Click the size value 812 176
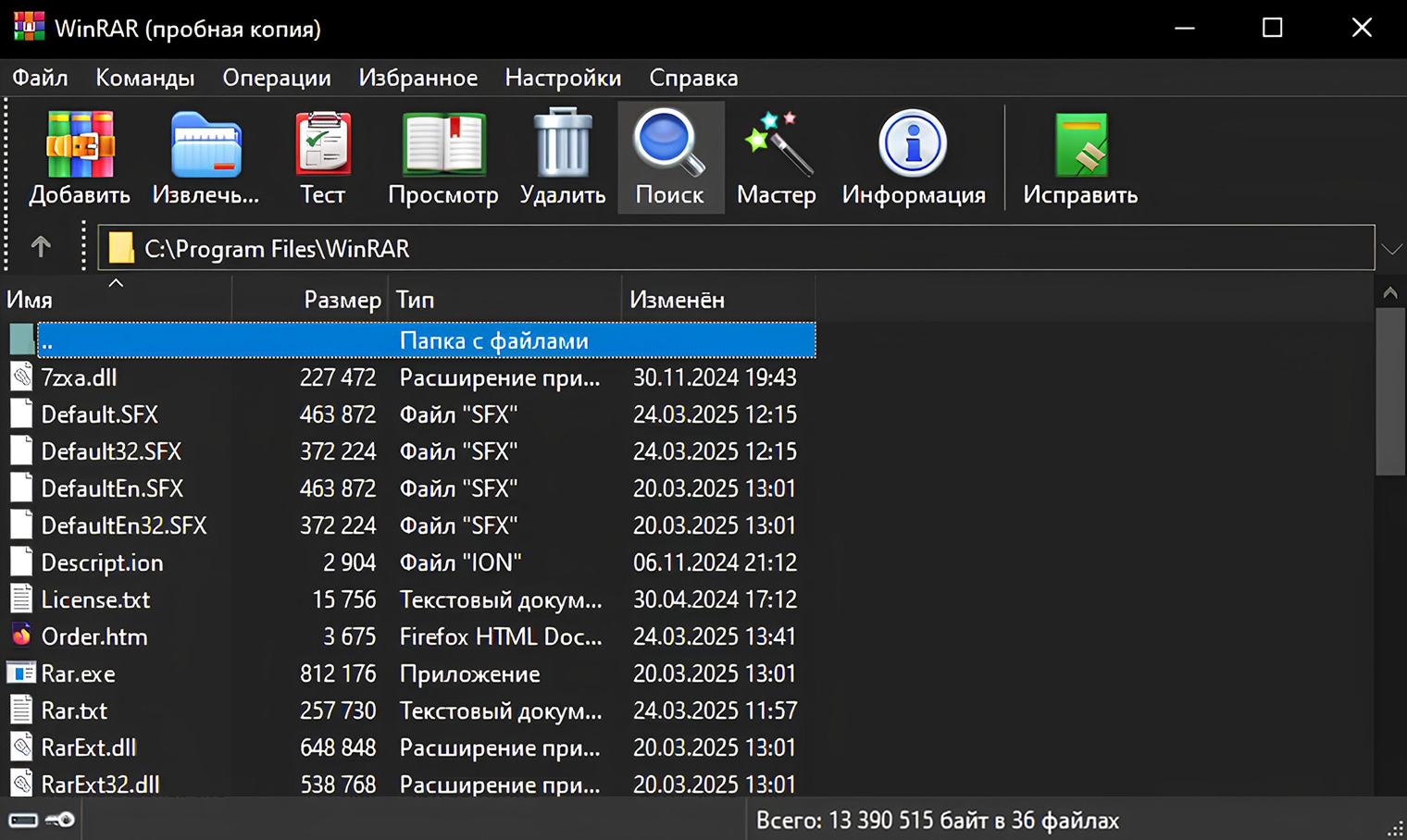Viewport: 1407px width, 840px height. point(338,673)
